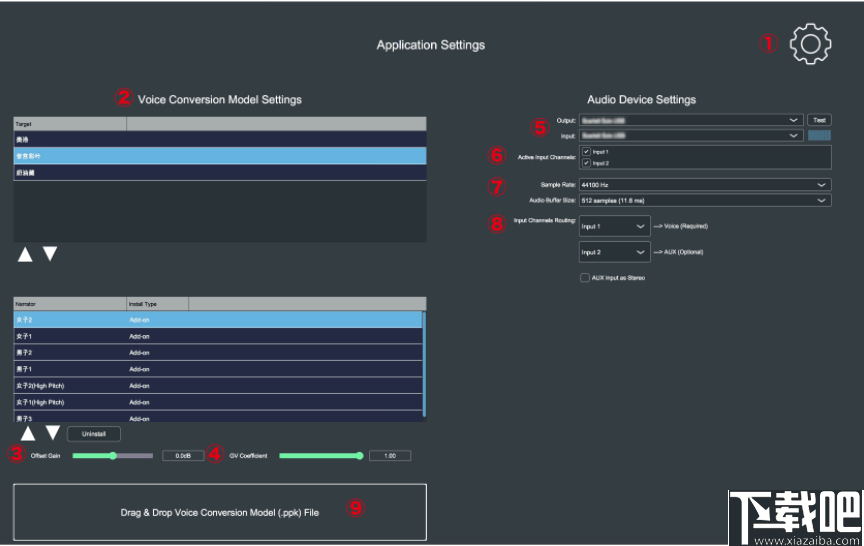The width and height of the screenshot is (864, 546).
Task: Click the Offset Gain slider
Action: coord(112,456)
